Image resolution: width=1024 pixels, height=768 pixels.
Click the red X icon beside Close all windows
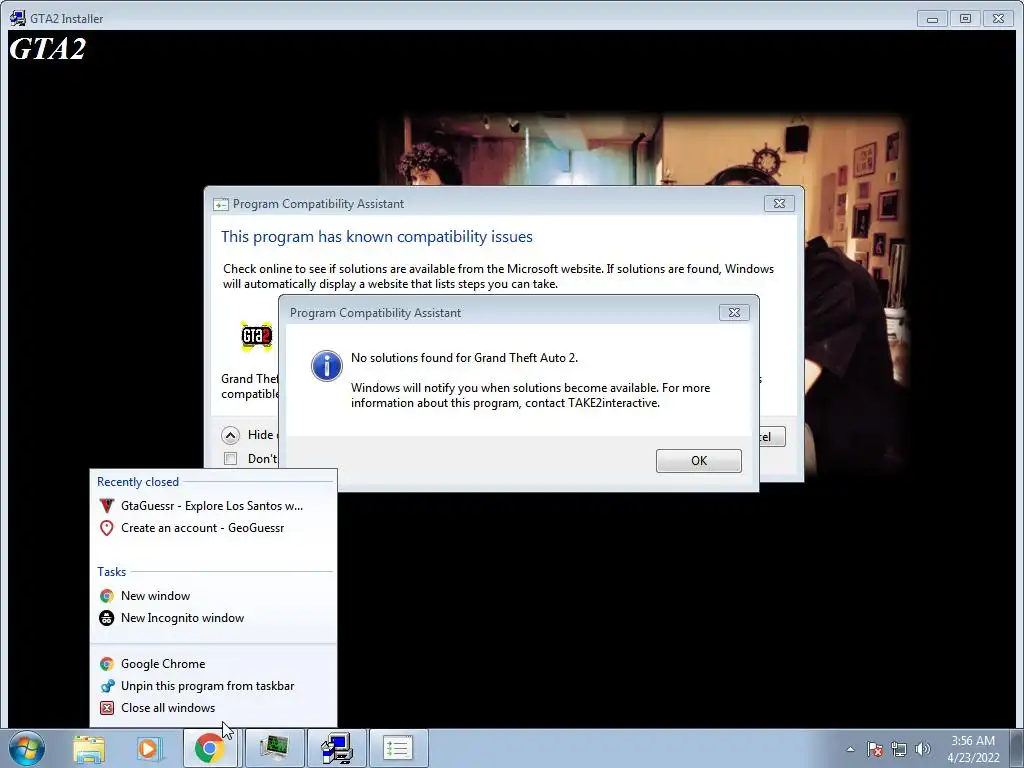click(x=106, y=708)
